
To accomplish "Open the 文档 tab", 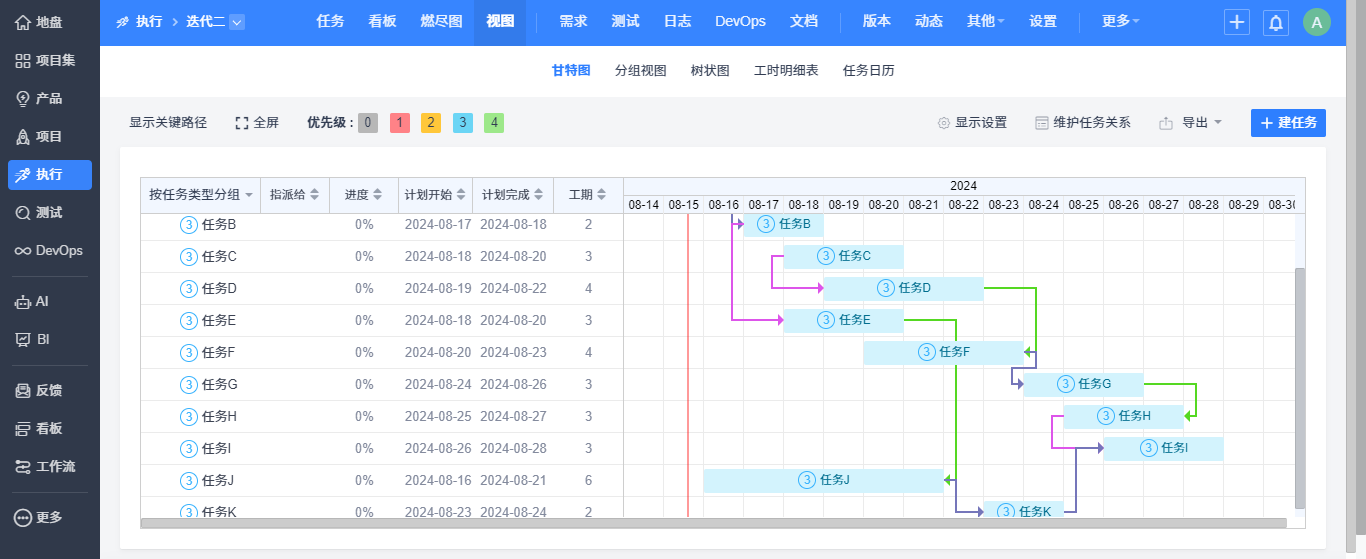I will (804, 22).
